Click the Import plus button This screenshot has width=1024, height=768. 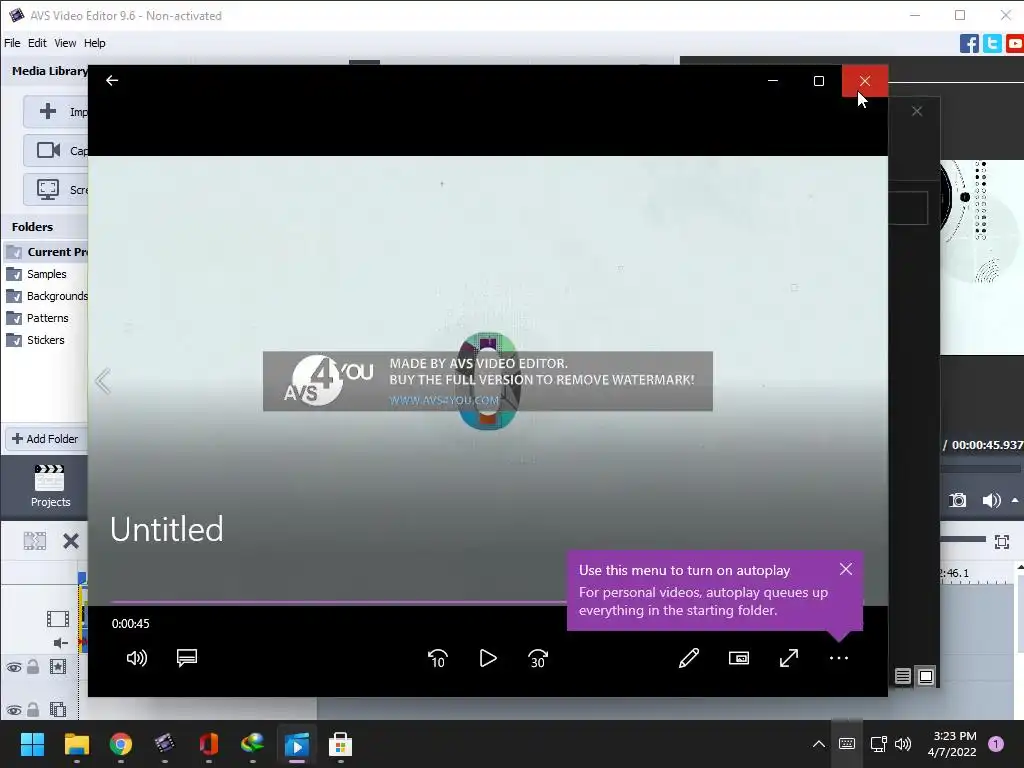point(56,112)
